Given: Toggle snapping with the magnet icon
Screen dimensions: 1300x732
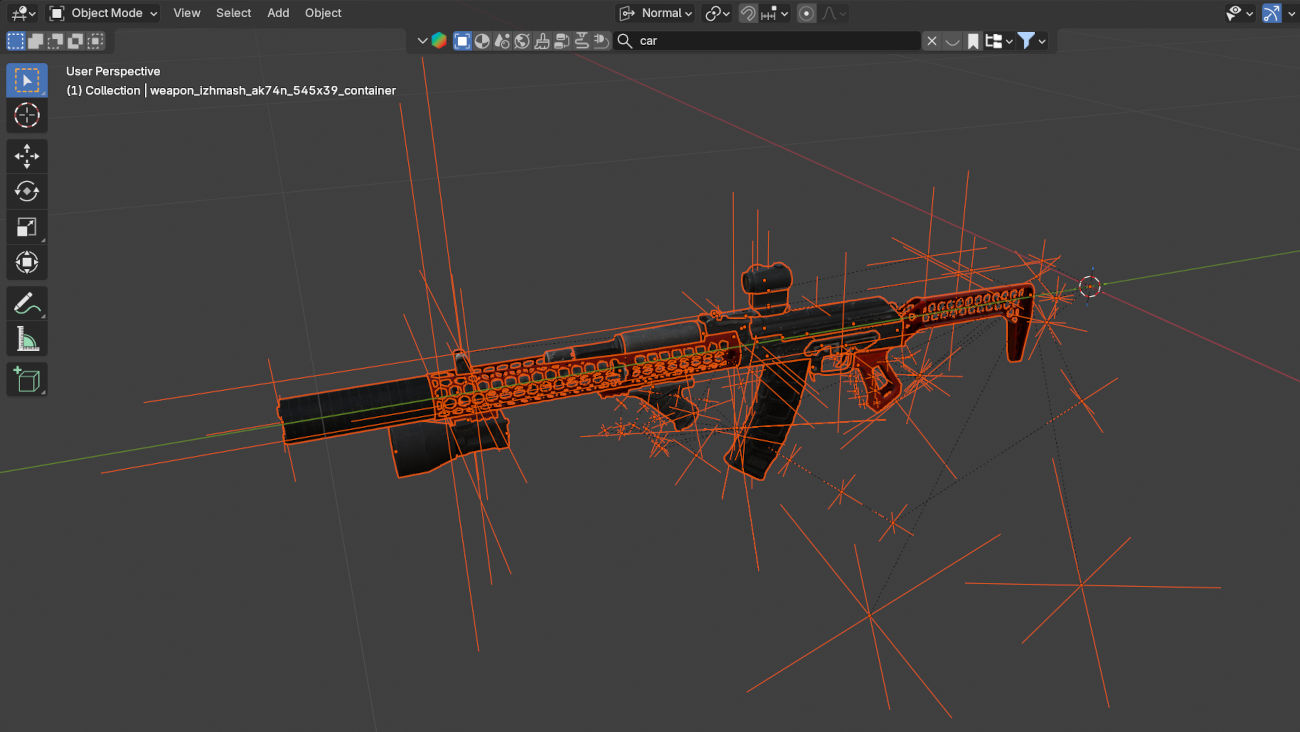Looking at the screenshot, I should [748, 13].
